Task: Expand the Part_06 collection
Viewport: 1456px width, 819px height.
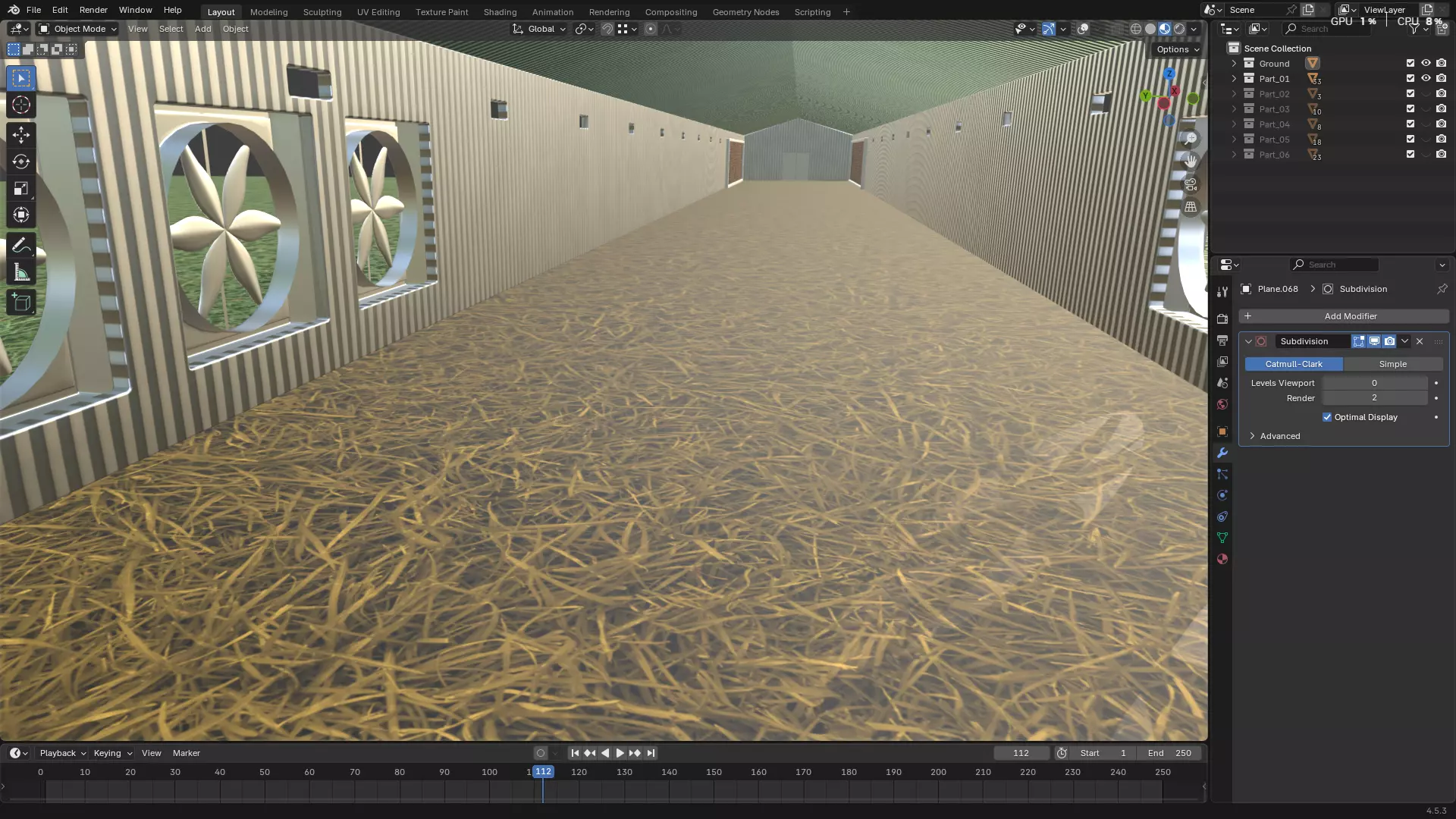Action: tap(1235, 154)
